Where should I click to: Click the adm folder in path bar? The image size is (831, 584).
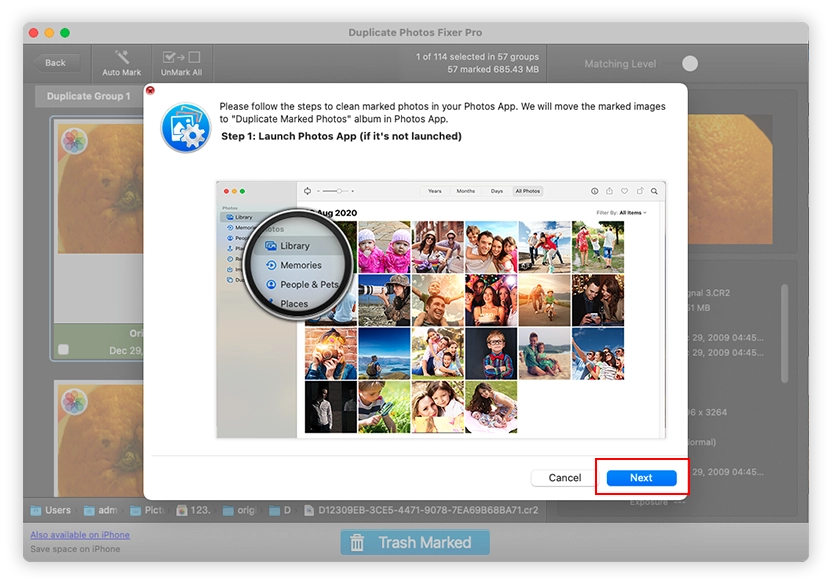[101, 510]
